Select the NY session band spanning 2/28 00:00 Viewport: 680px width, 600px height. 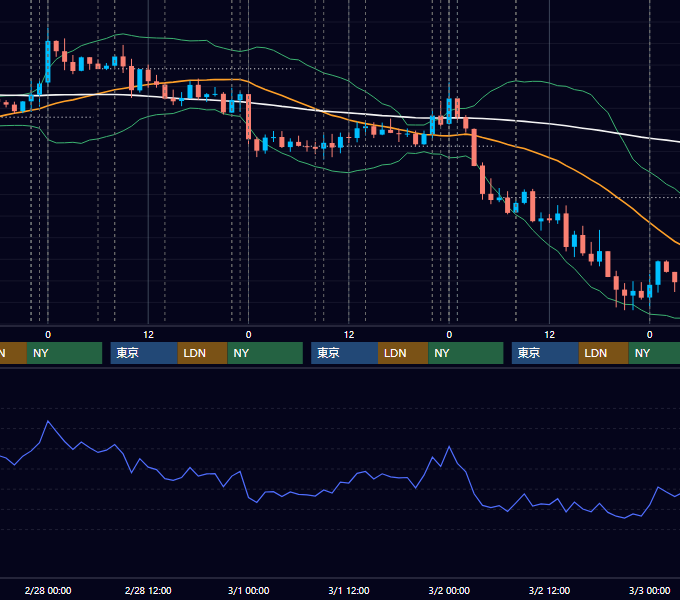point(64,353)
